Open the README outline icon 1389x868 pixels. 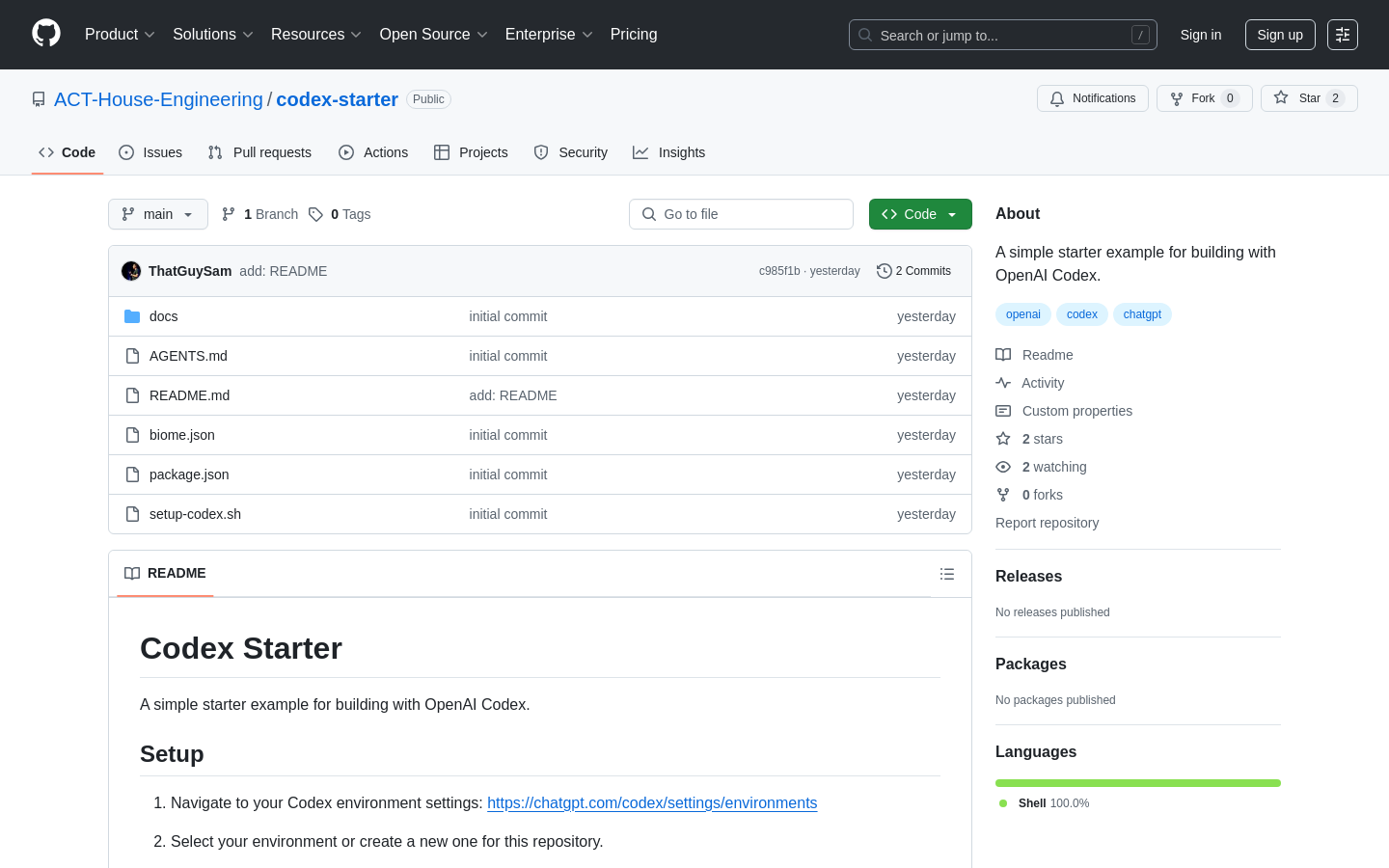click(x=947, y=574)
